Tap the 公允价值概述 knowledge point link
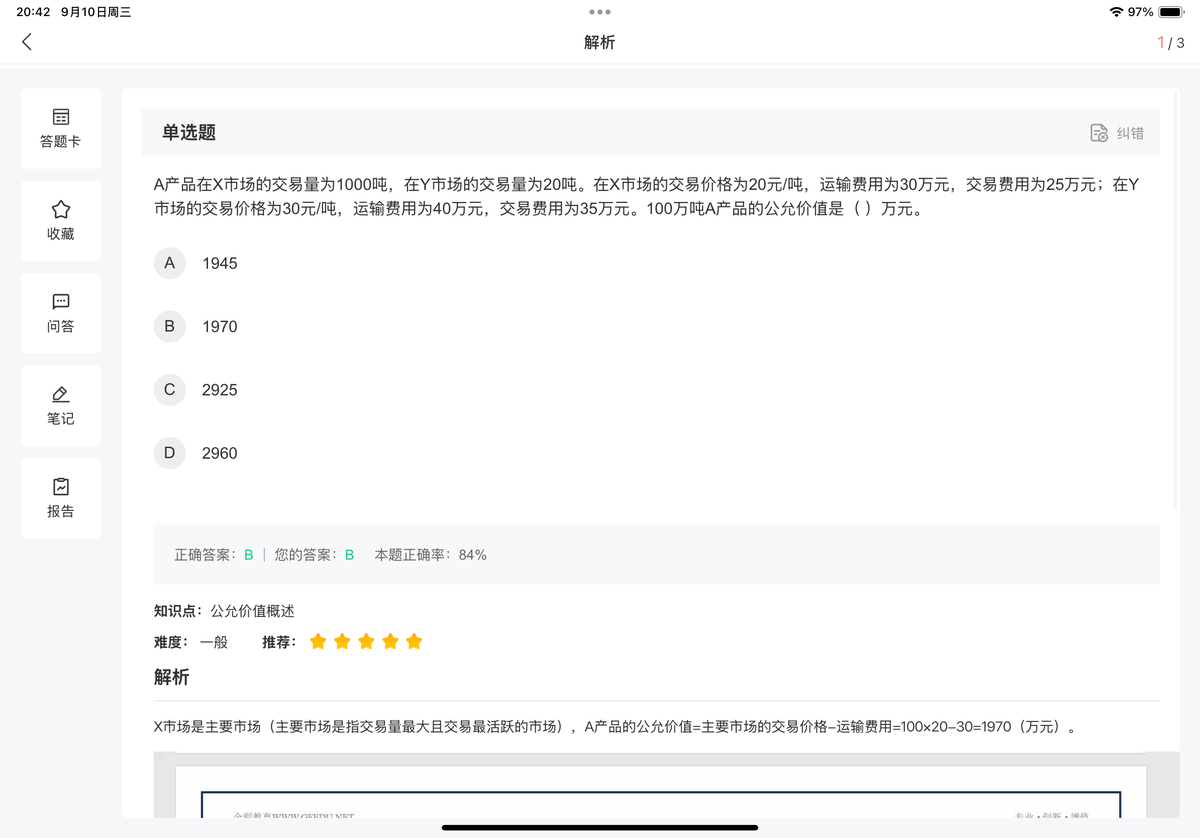 (252, 611)
